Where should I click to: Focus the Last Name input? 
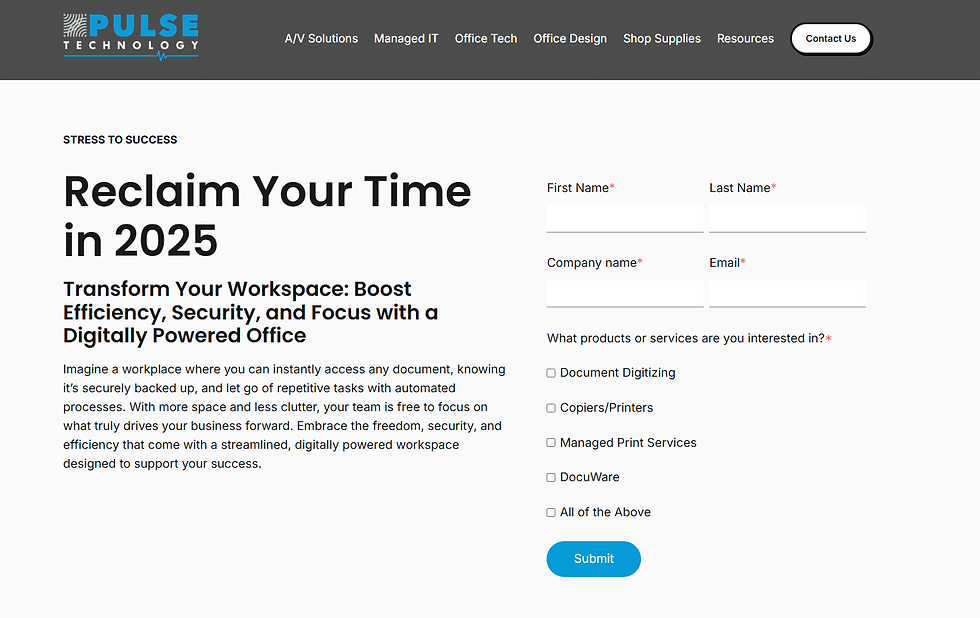click(787, 217)
